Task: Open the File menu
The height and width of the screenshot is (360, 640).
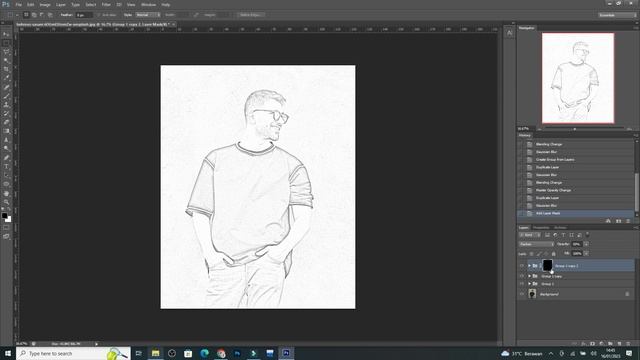Action: click(x=18, y=4)
